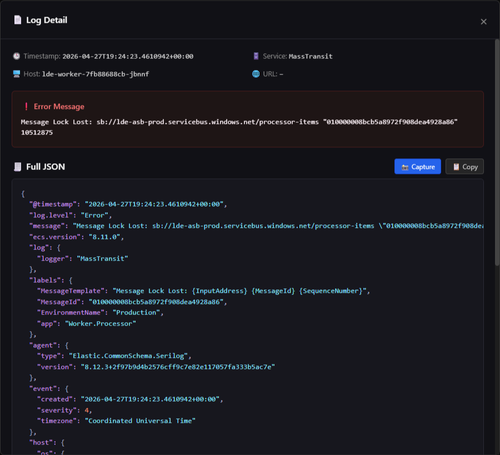Click the Capture button
The image size is (500, 455).
point(418,166)
